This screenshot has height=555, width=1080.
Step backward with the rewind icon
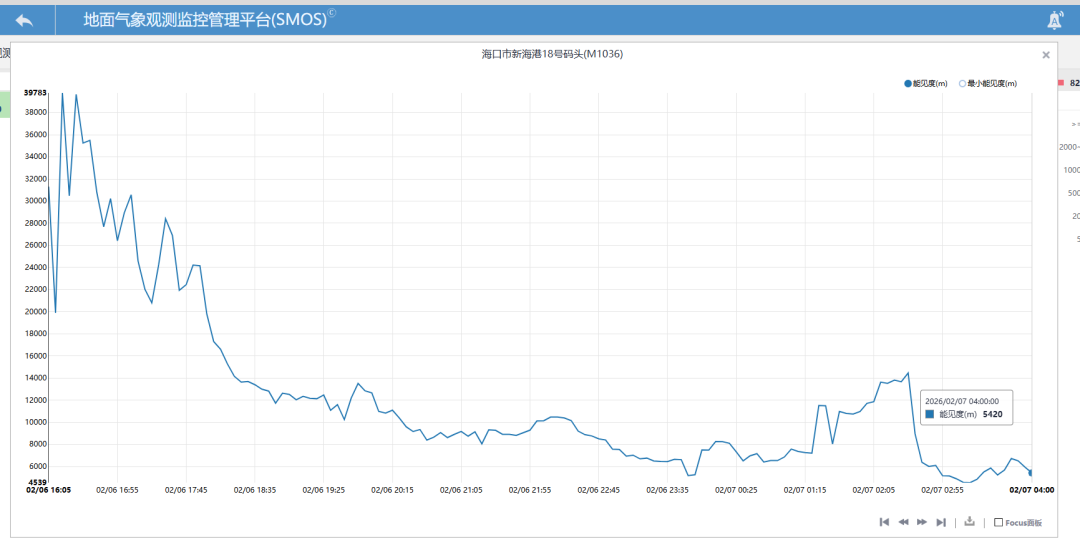point(903,522)
